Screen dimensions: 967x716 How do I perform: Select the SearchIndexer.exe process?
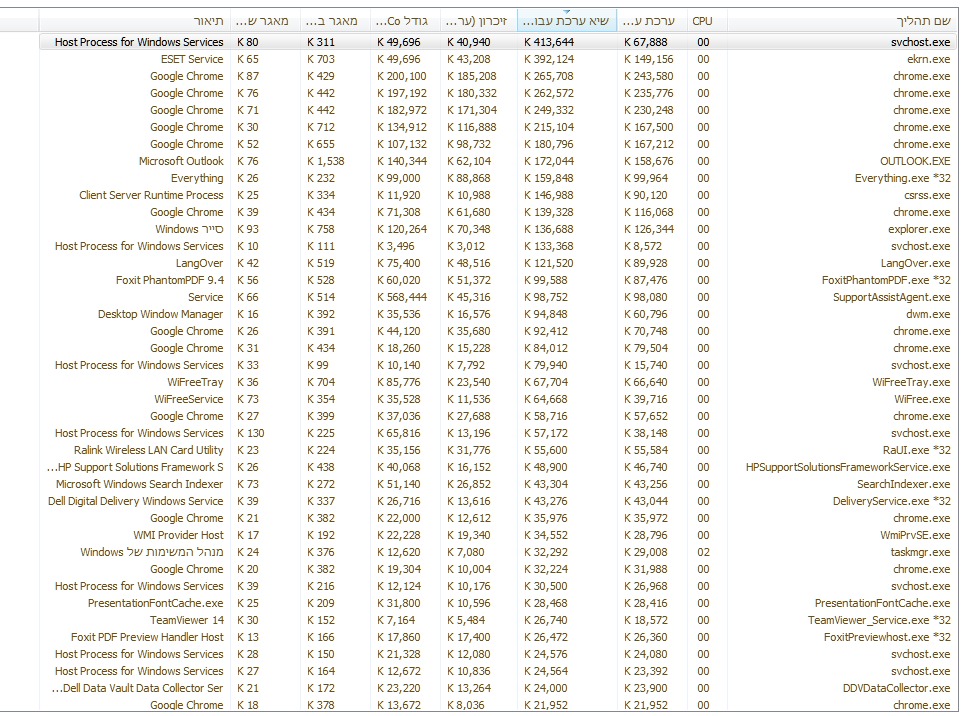tap(903, 484)
